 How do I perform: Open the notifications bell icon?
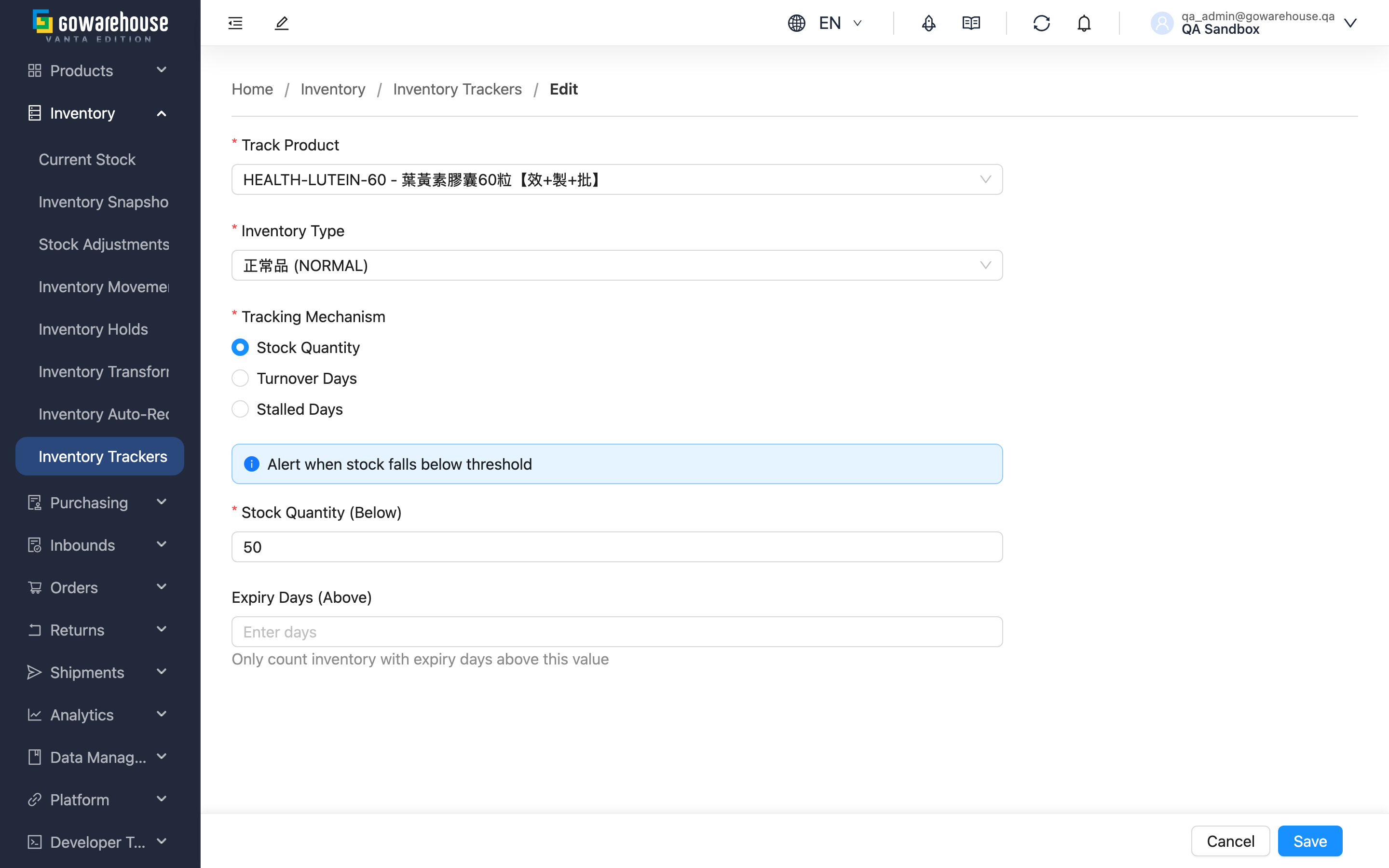coord(1084,23)
